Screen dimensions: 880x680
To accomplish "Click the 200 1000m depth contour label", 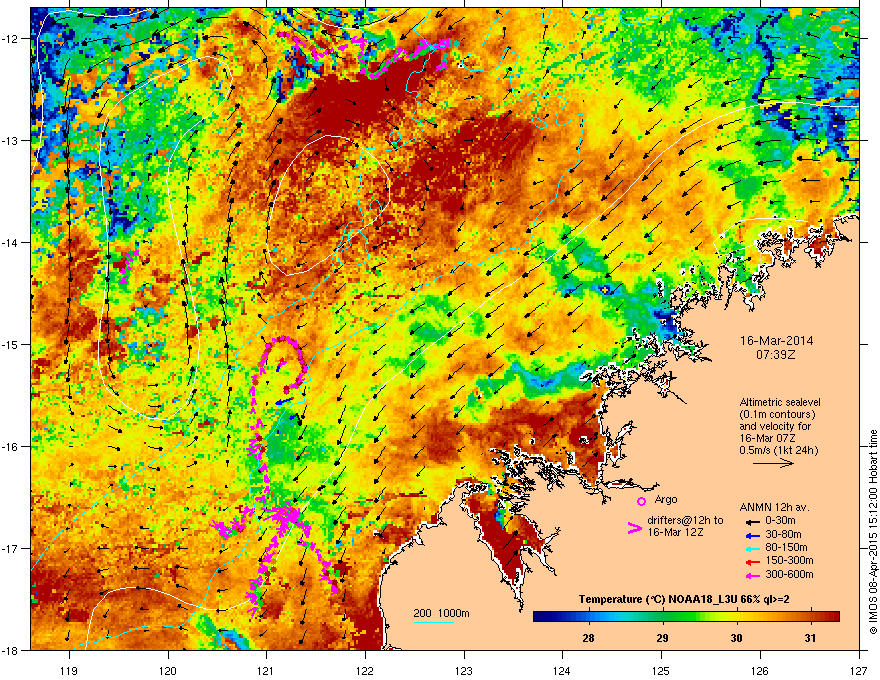I will (441, 613).
